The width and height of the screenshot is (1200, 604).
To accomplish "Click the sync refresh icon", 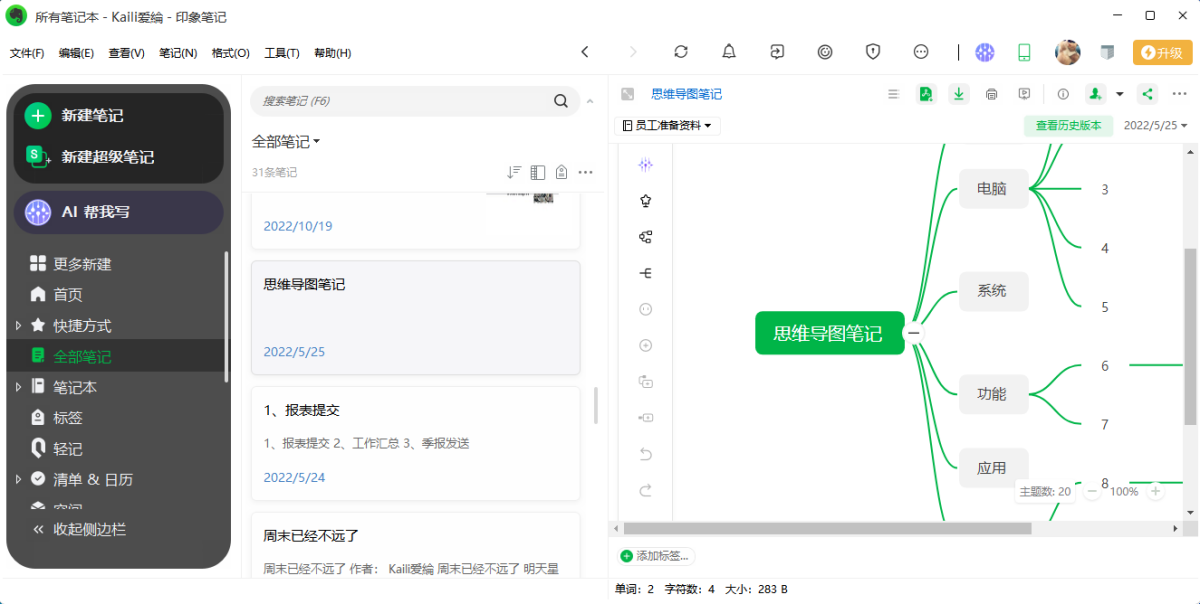I will (681, 52).
